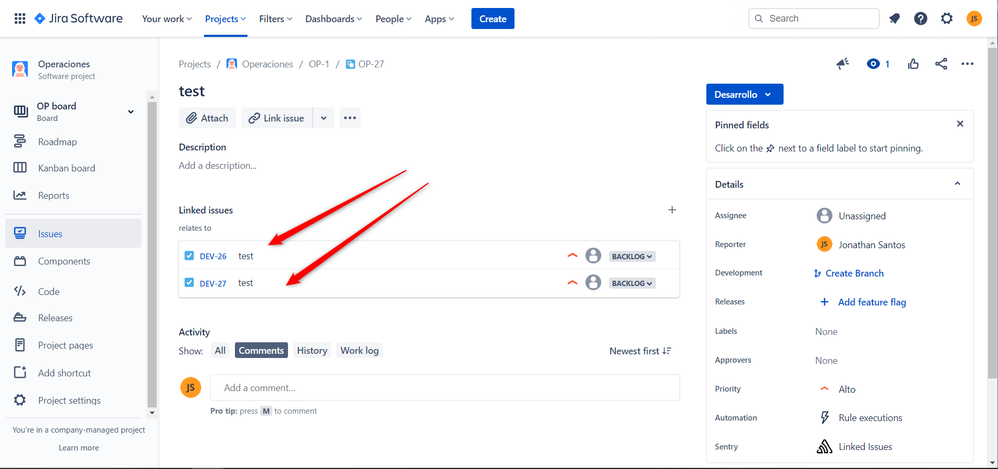Screen dimensions: 998x469
Task: Click the Project settings gear icon
Action: [20, 400]
